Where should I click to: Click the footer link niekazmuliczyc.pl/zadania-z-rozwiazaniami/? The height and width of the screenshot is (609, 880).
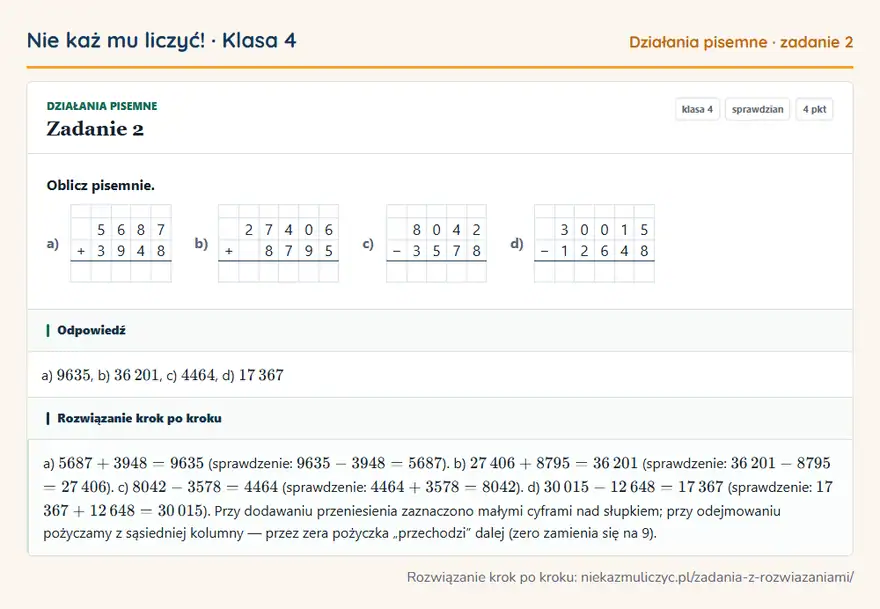[717, 577]
